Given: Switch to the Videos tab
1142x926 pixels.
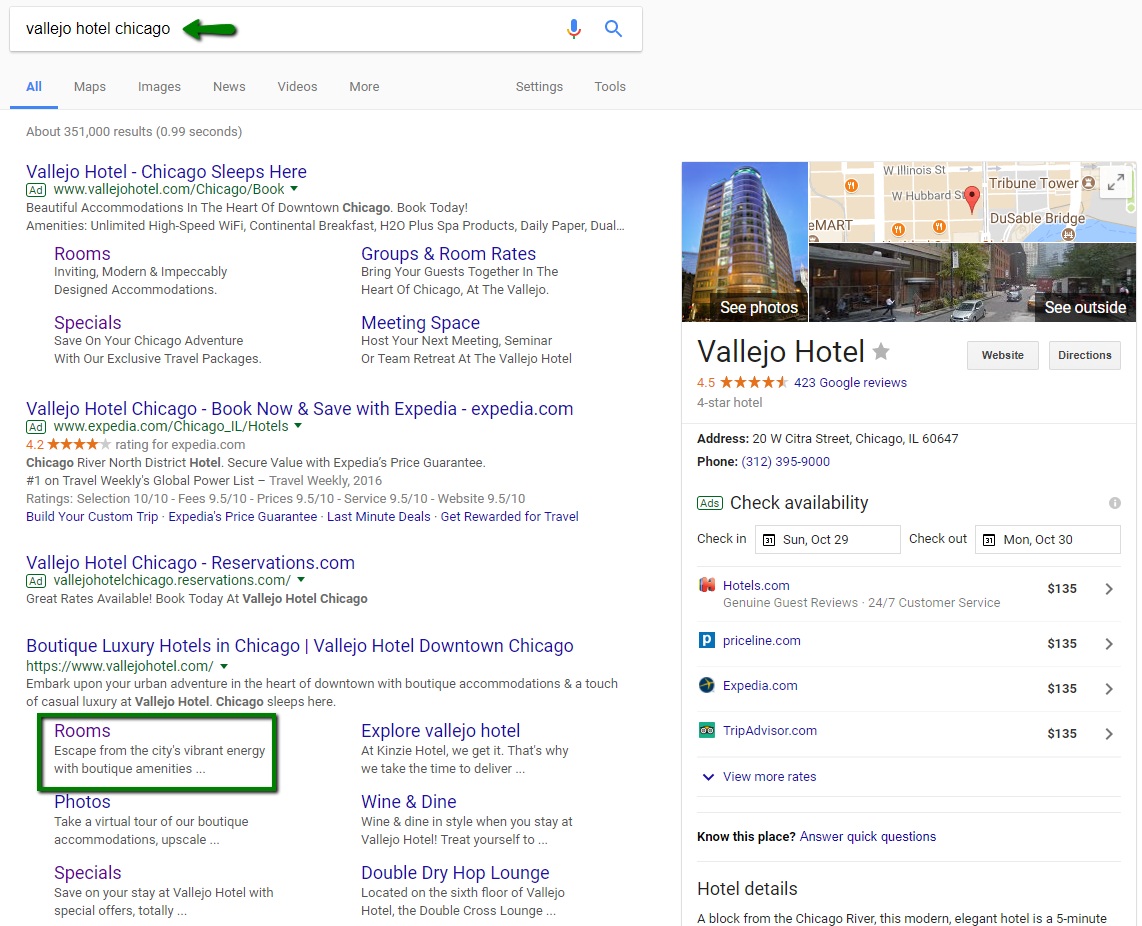Looking at the screenshot, I should coord(297,87).
